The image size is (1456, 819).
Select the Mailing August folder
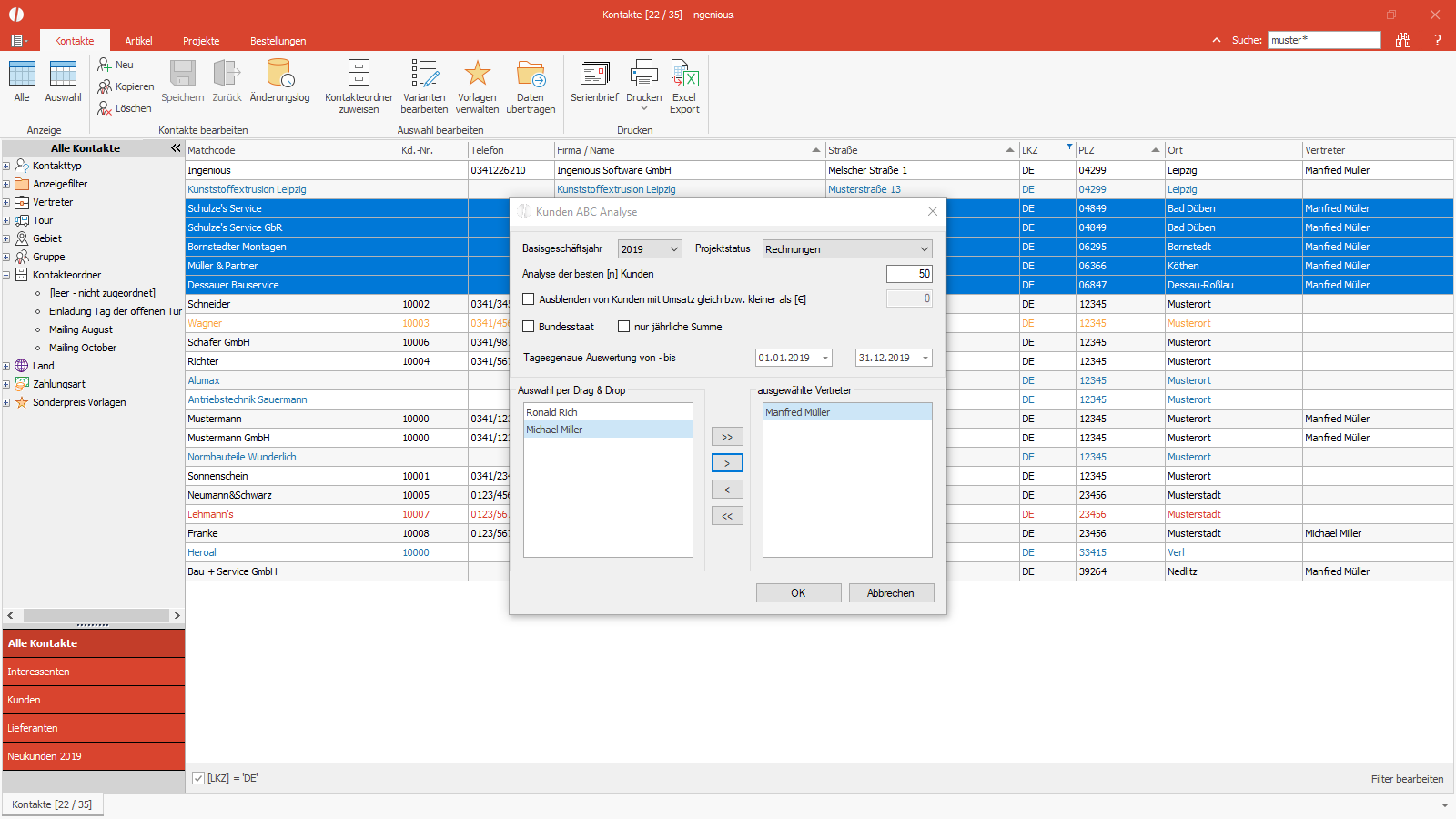(x=81, y=329)
